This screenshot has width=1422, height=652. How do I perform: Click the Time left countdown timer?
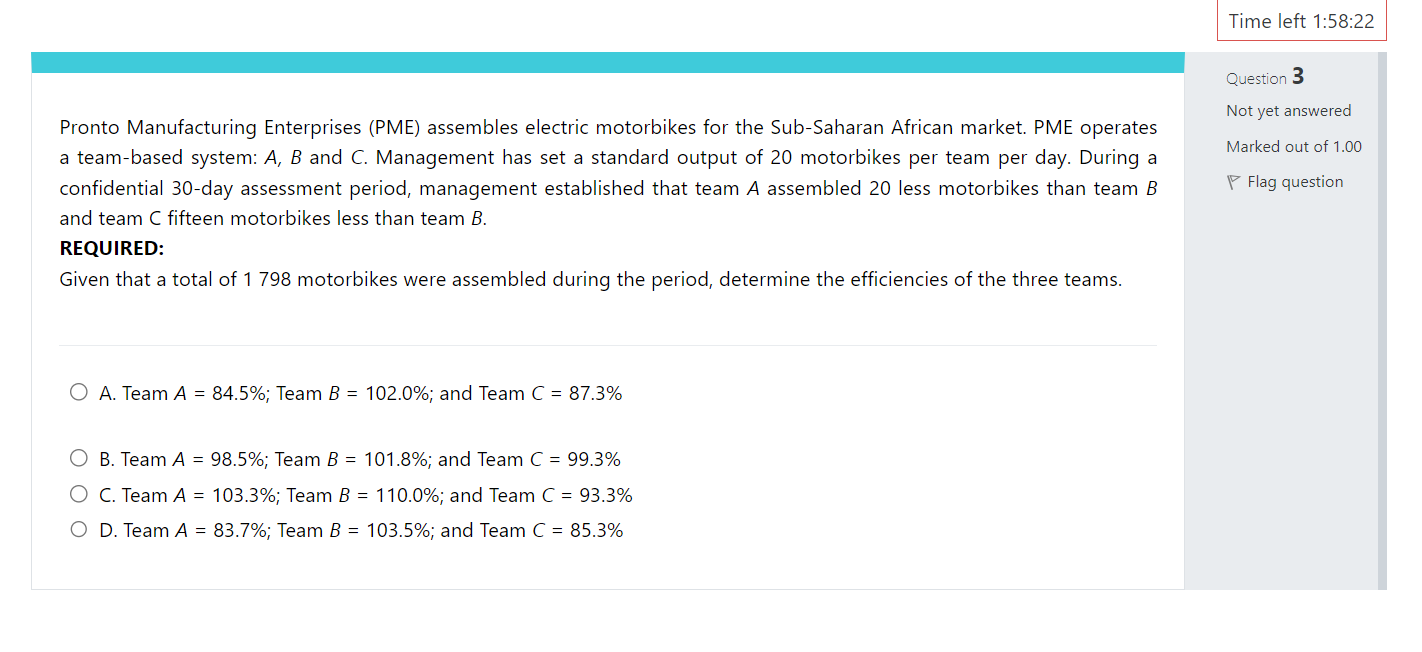(x=1301, y=20)
